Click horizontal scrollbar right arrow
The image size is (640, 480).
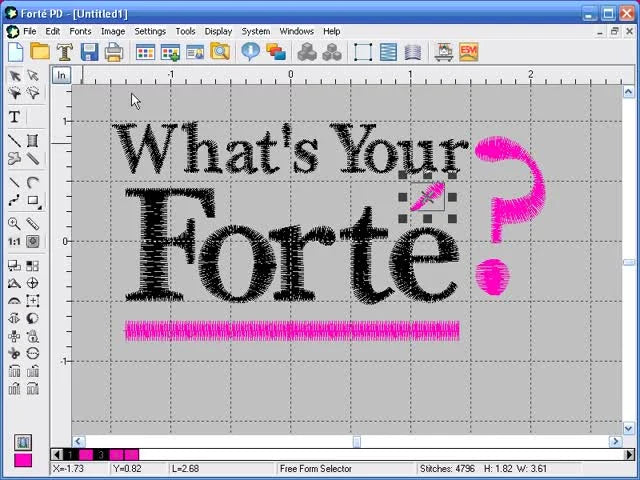click(x=615, y=442)
